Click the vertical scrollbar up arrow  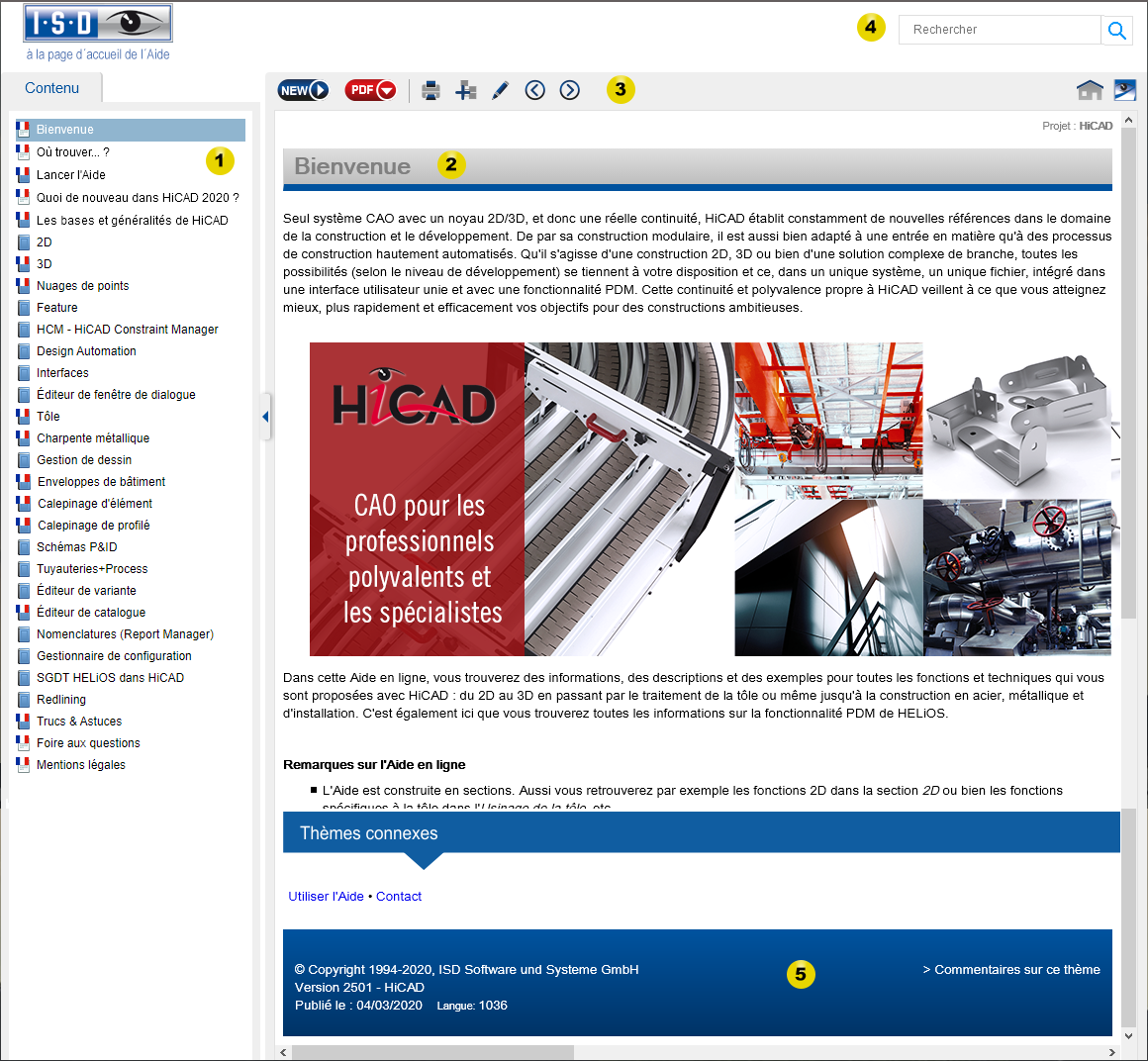[x=1128, y=120]
